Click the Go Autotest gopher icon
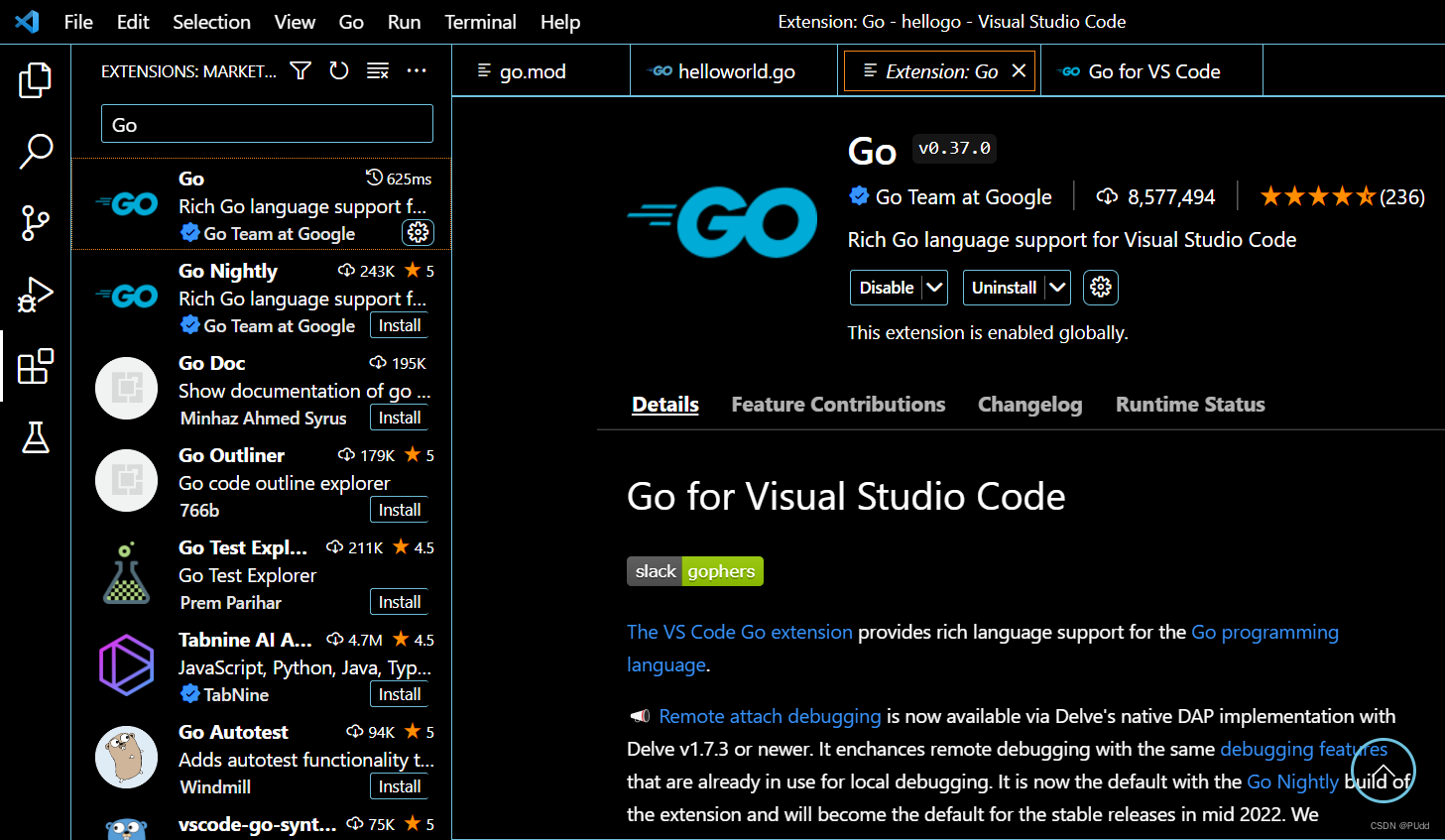1445x840 pixels. (x=127, y=757)
